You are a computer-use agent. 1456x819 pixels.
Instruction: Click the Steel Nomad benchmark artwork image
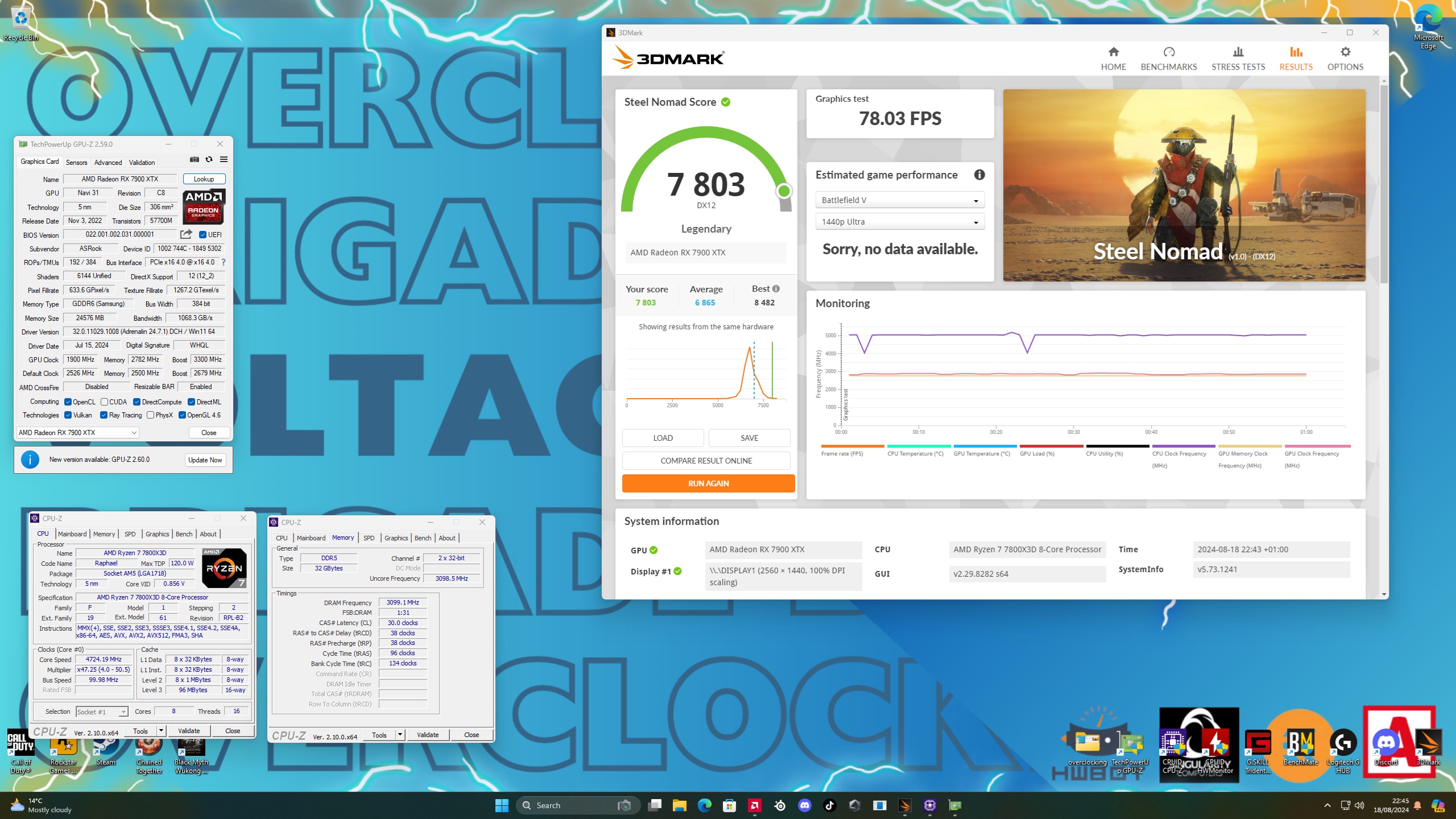tap(1184, 185)
